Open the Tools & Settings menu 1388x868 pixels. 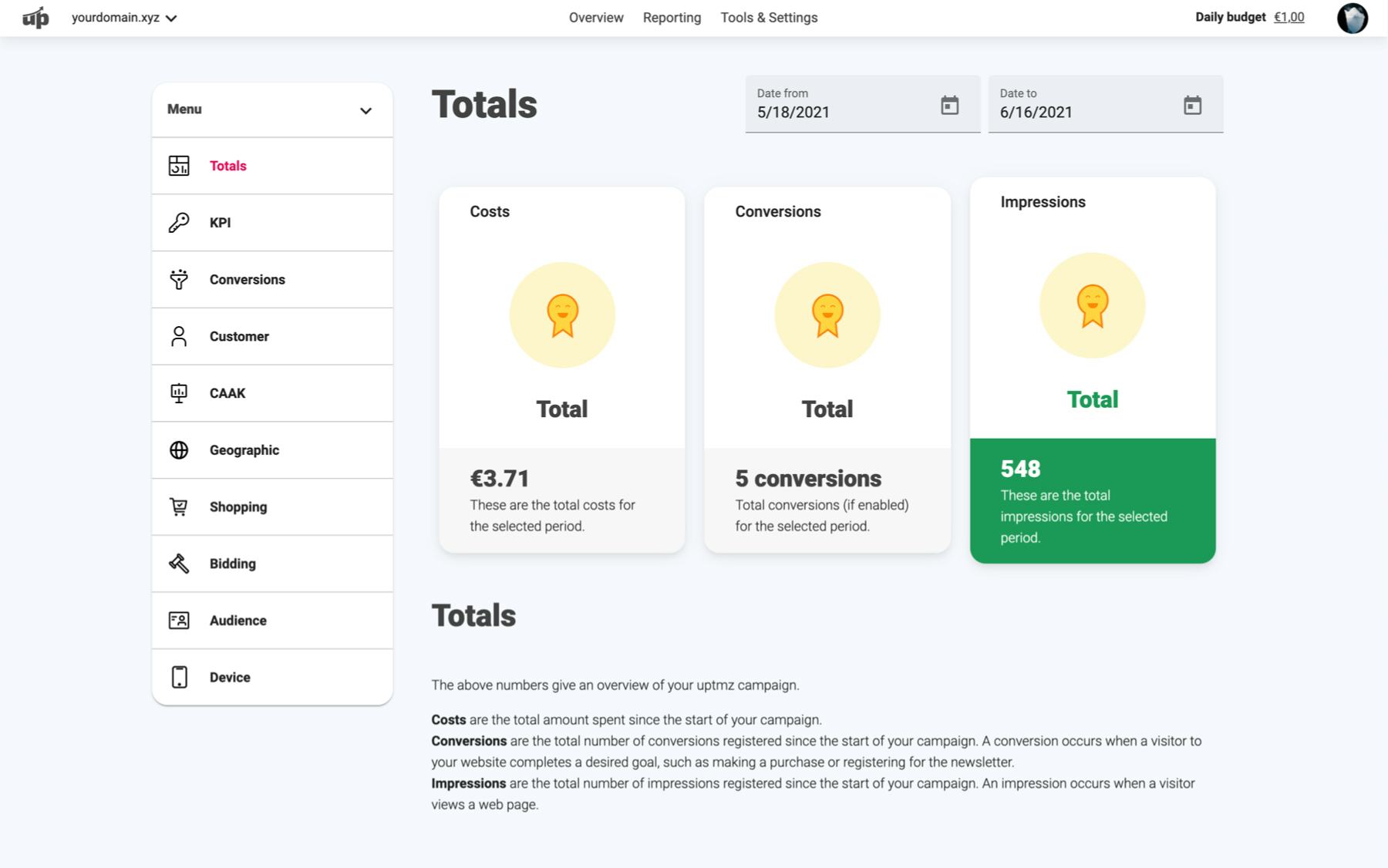pos(769,17)
